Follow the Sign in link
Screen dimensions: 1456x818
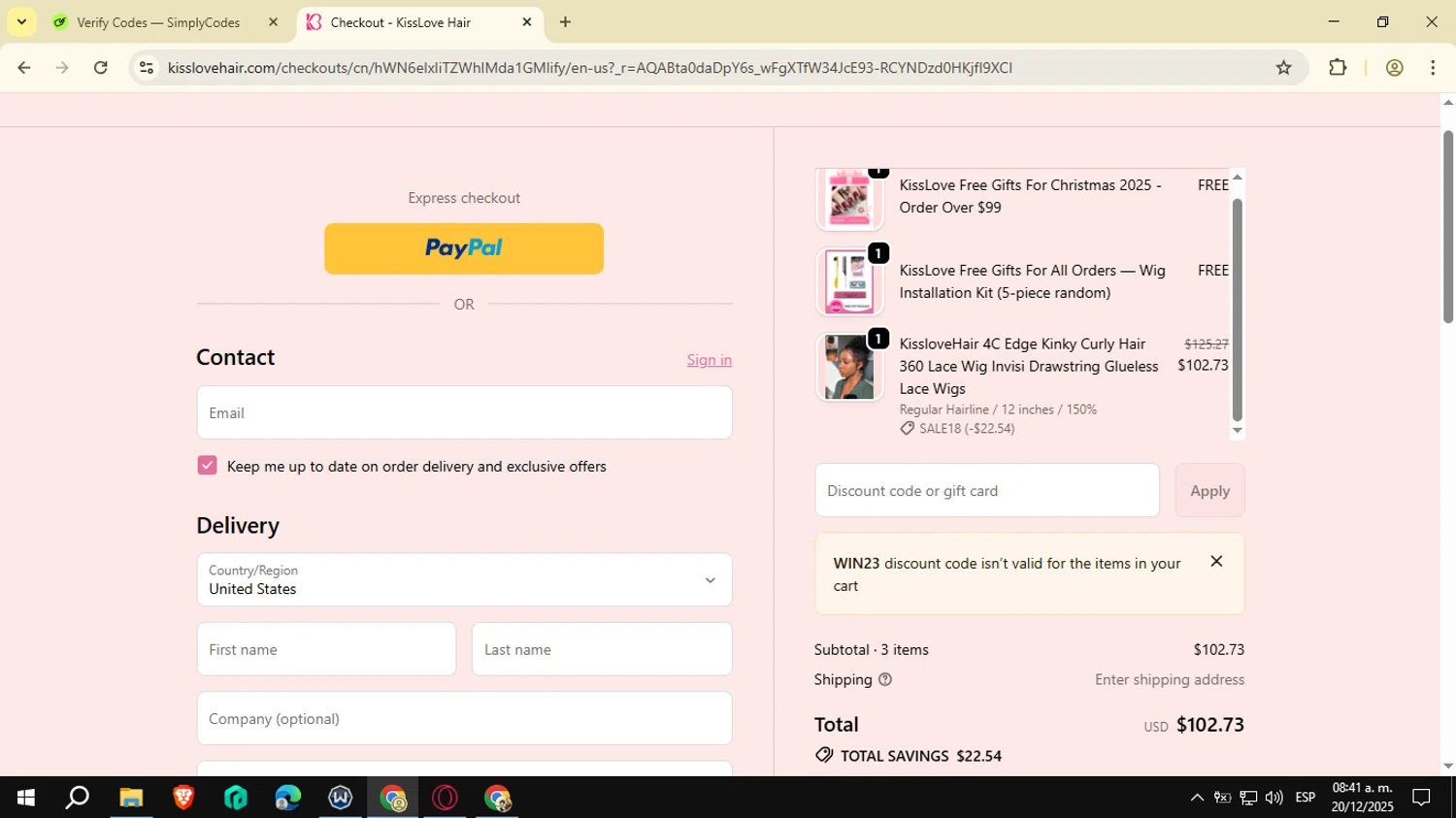710,360
